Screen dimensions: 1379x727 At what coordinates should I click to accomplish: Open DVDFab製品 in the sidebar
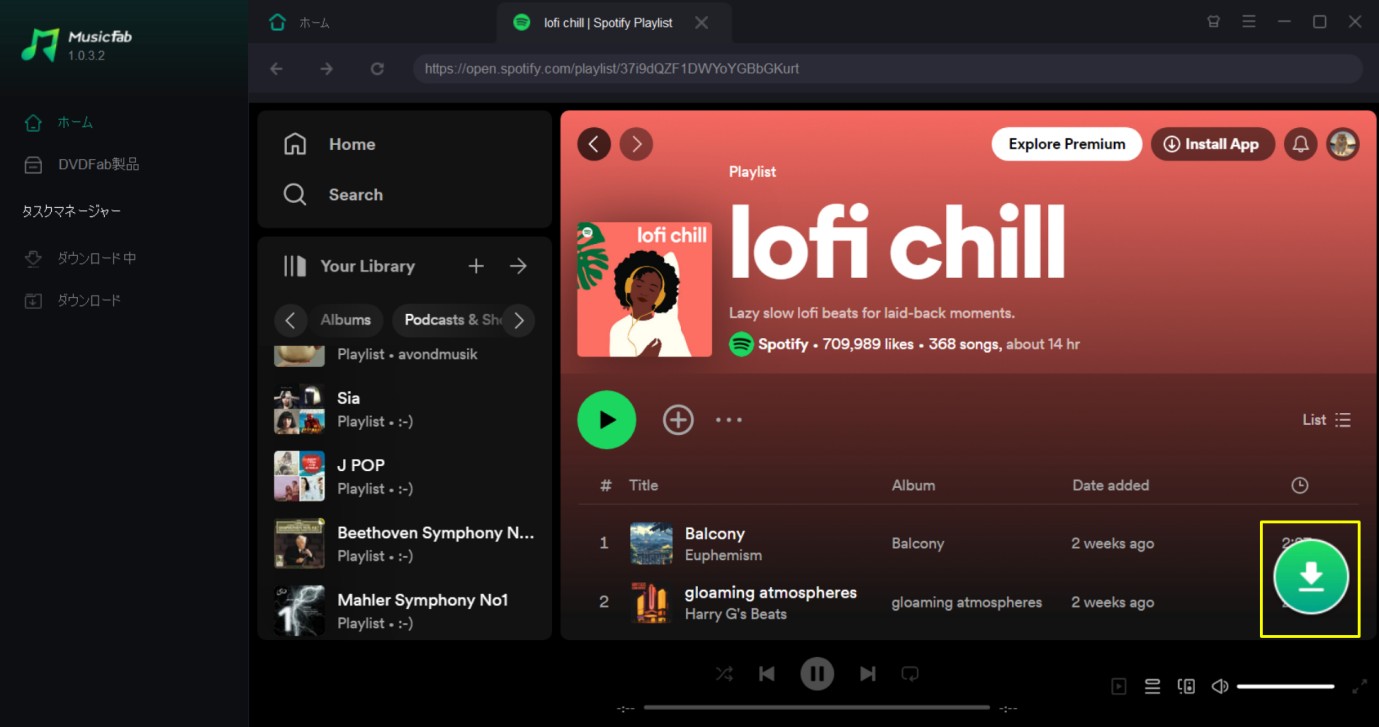point(82,164)
